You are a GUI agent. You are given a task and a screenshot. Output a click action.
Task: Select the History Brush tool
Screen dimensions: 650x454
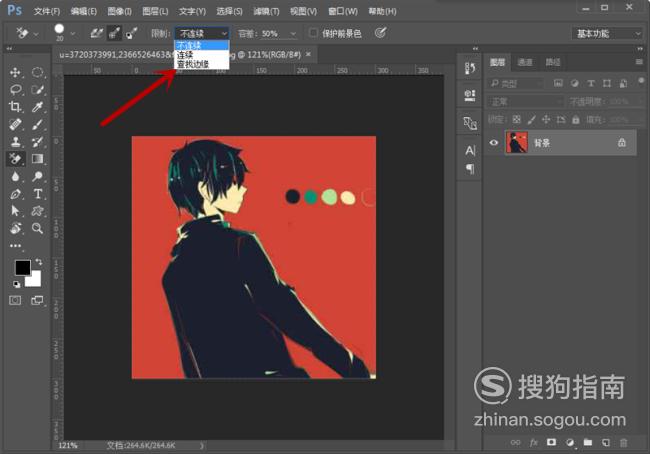(x=37, y=141)
